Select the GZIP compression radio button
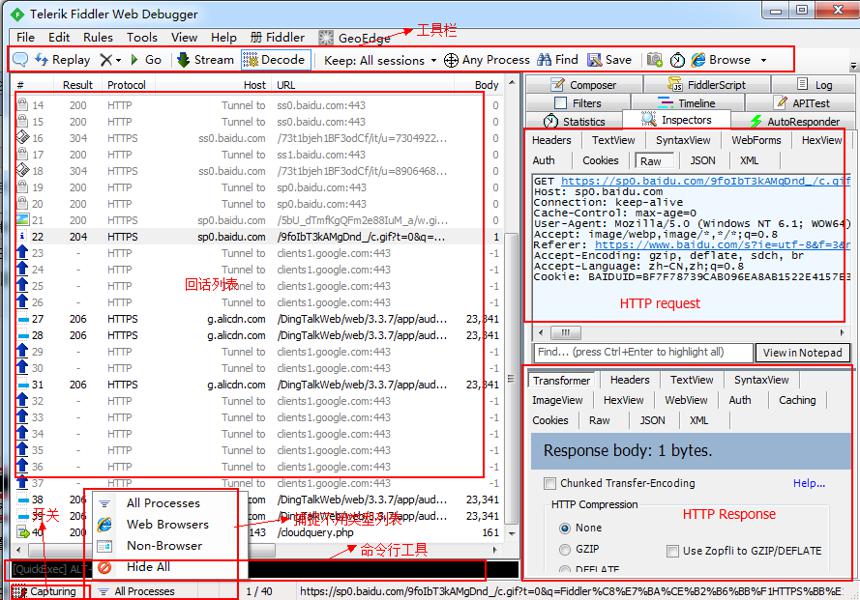 tap(564, 549)
